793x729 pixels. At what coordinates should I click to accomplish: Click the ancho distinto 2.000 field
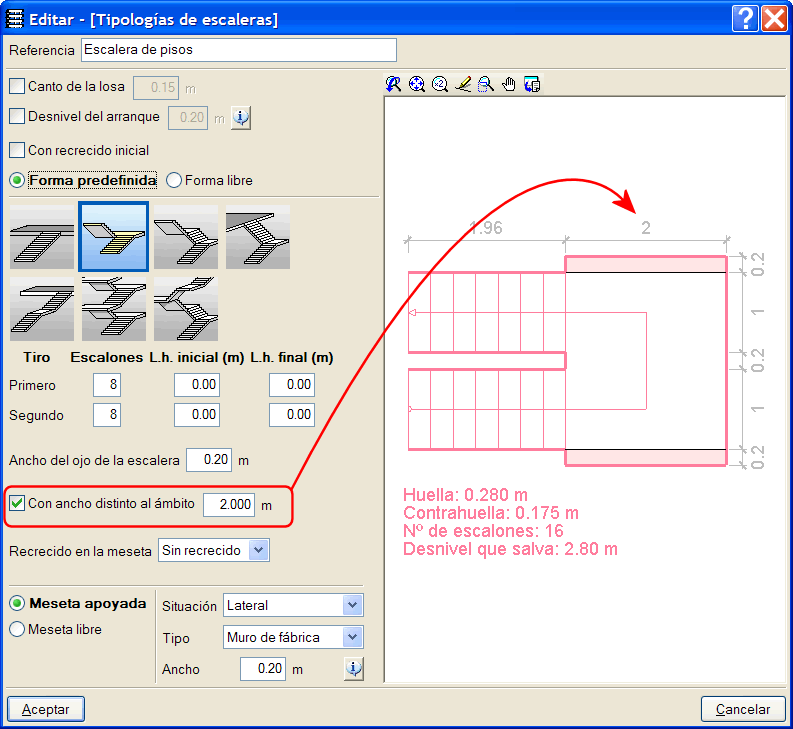[229, 504]
